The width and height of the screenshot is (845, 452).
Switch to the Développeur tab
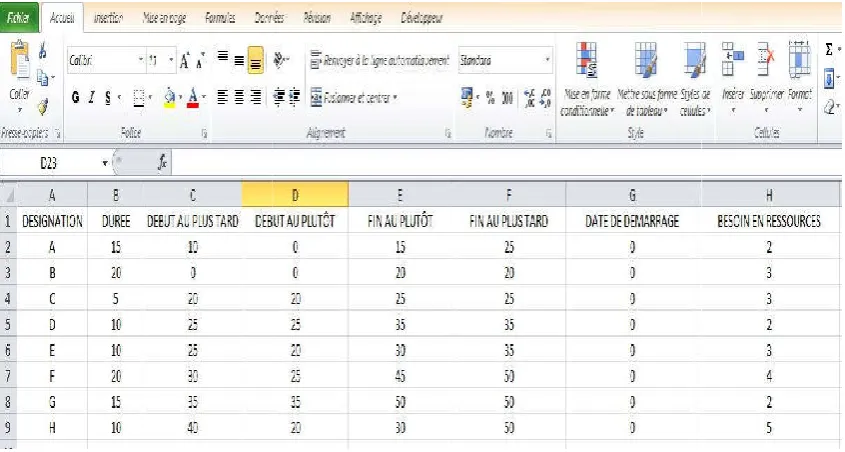(421, 18)
